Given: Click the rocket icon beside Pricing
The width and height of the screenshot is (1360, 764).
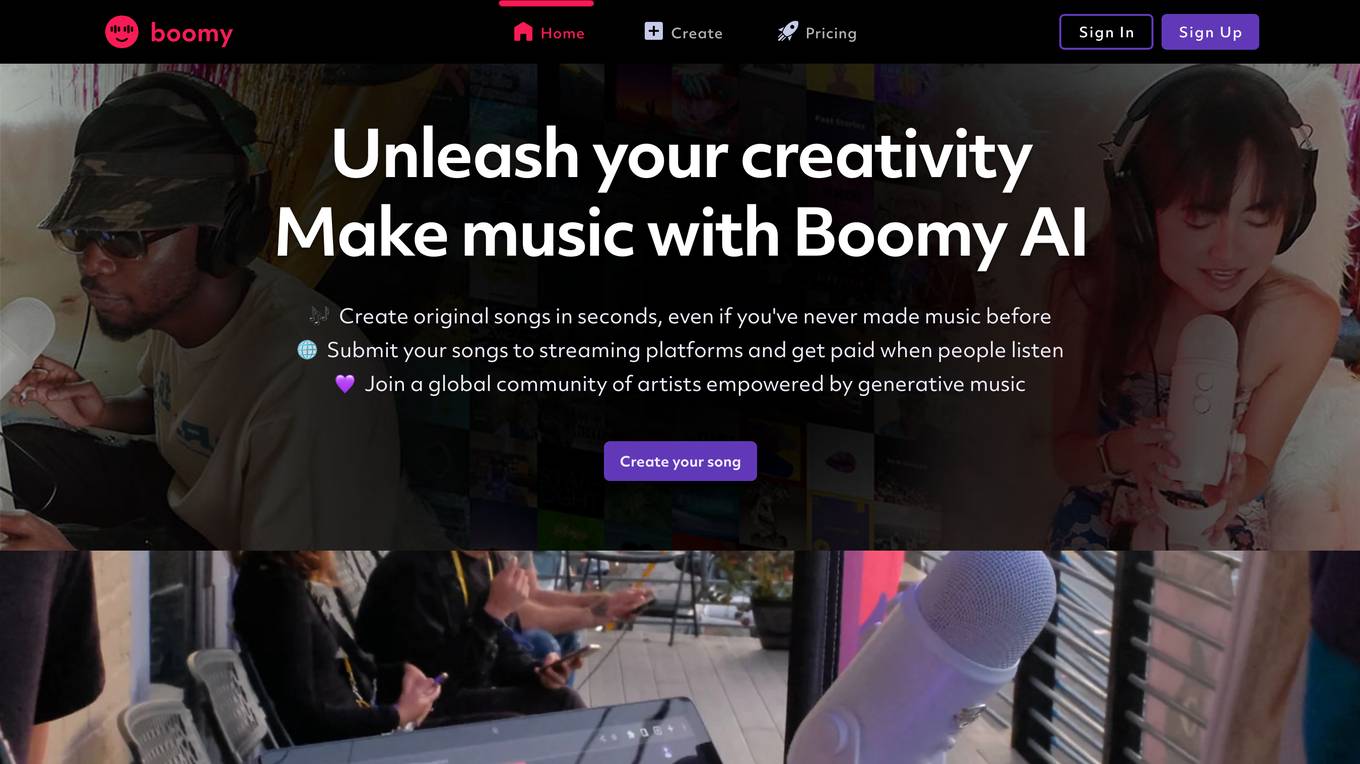Looking at the screenshot, I should (x=788, y=32).
